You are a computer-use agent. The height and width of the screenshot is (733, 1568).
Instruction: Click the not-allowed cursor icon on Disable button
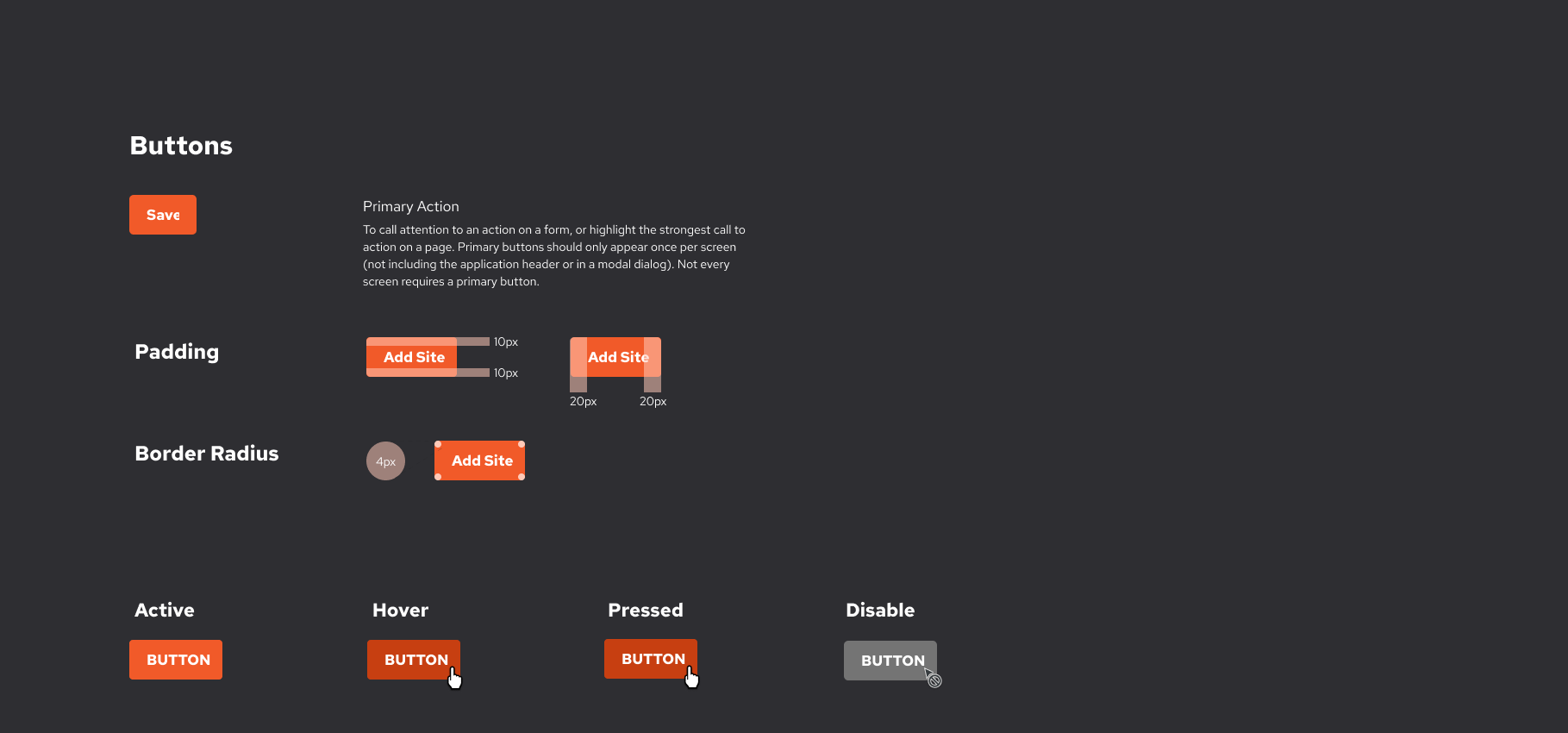tap(934, 679)
